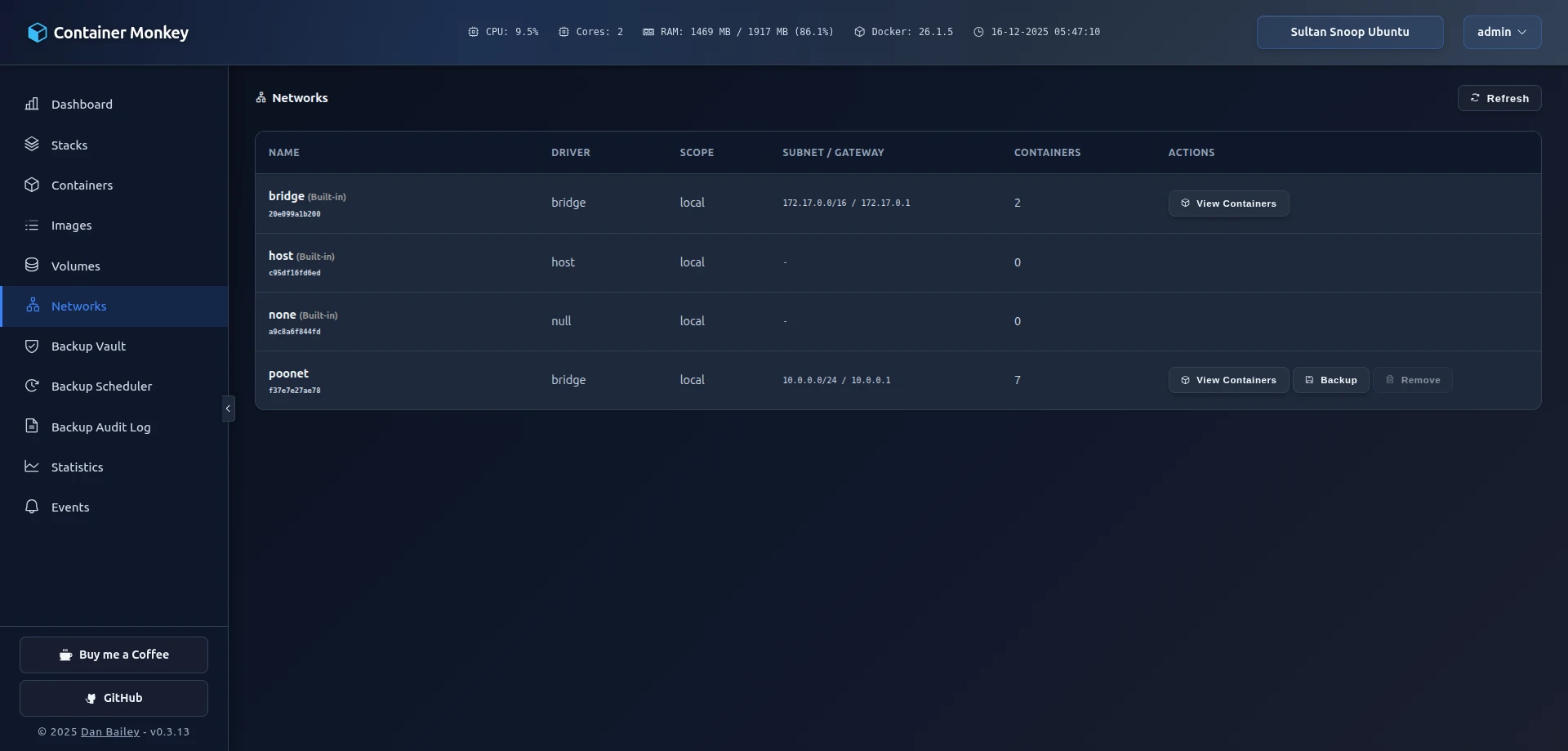Image resolution: width=1568 pixels, height=751 pixels.
Task: Open the admin dropdown menu
Action: point(1501,32)
